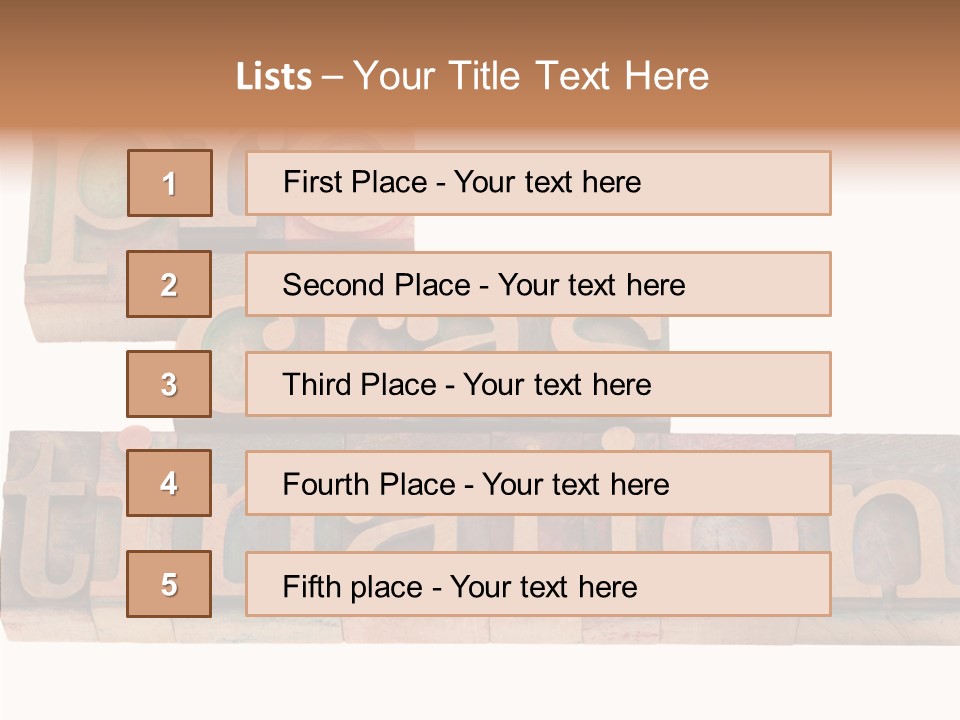Click the word 'First' in the list

(x=310, y=182)
